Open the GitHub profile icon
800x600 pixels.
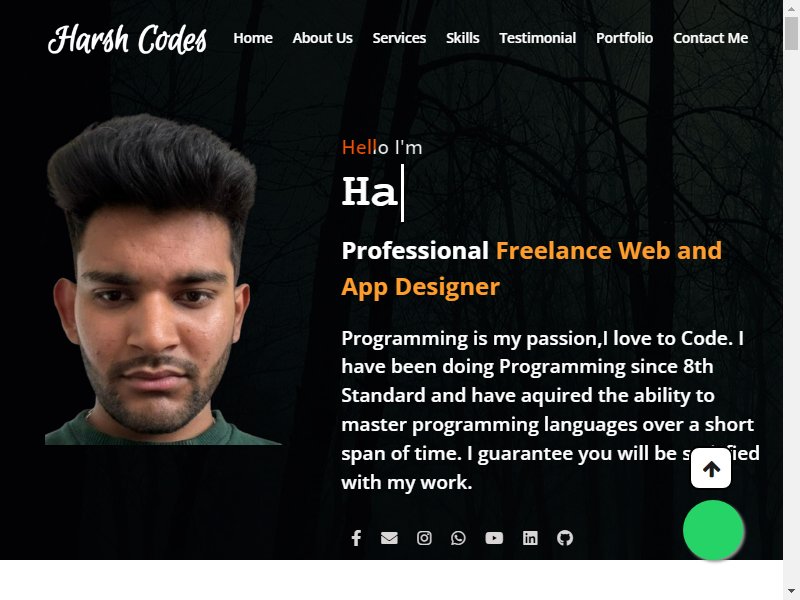565,538
